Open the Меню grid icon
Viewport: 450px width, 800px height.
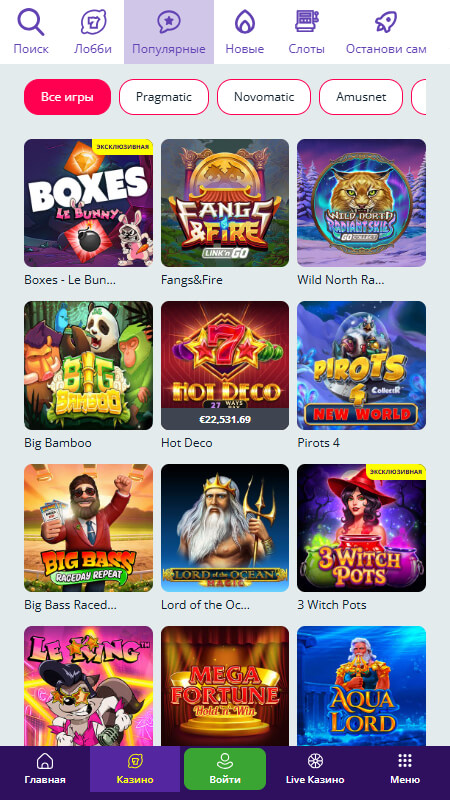tap(405, 761)
